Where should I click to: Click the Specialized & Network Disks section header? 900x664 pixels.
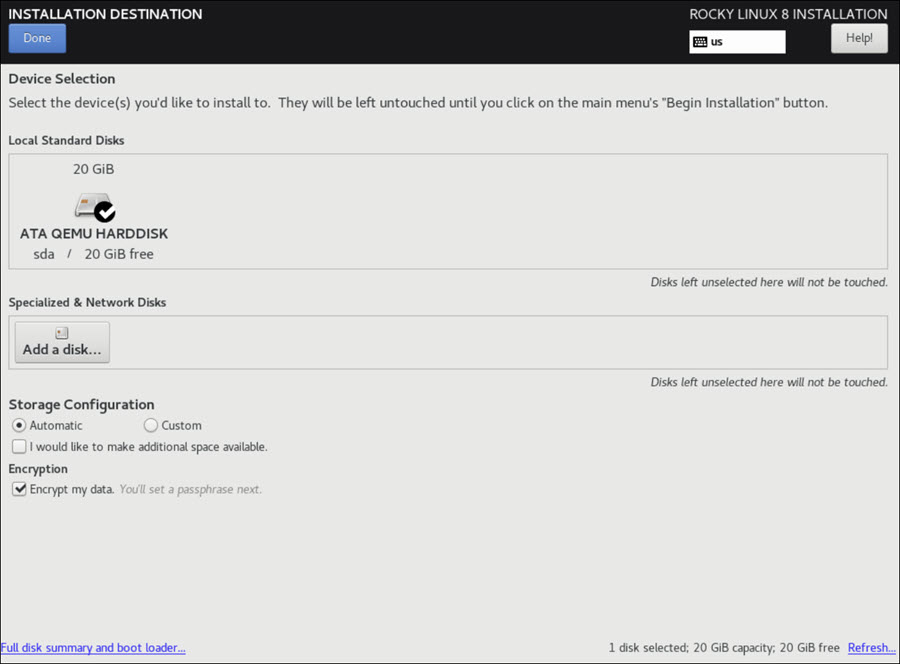(x=86, y=302)
